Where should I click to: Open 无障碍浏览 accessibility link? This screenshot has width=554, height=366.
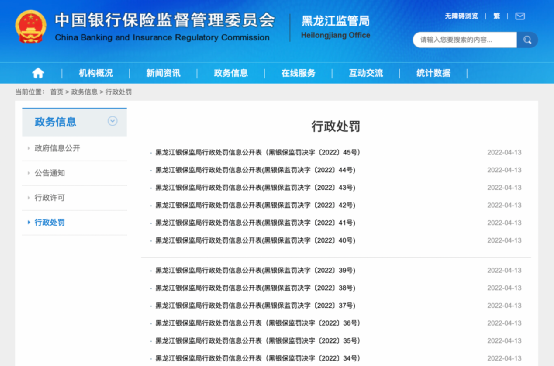461,16
